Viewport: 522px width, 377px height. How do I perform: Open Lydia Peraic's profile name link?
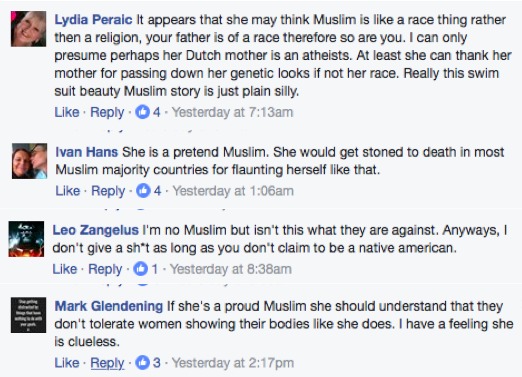[x=93, y=20]
